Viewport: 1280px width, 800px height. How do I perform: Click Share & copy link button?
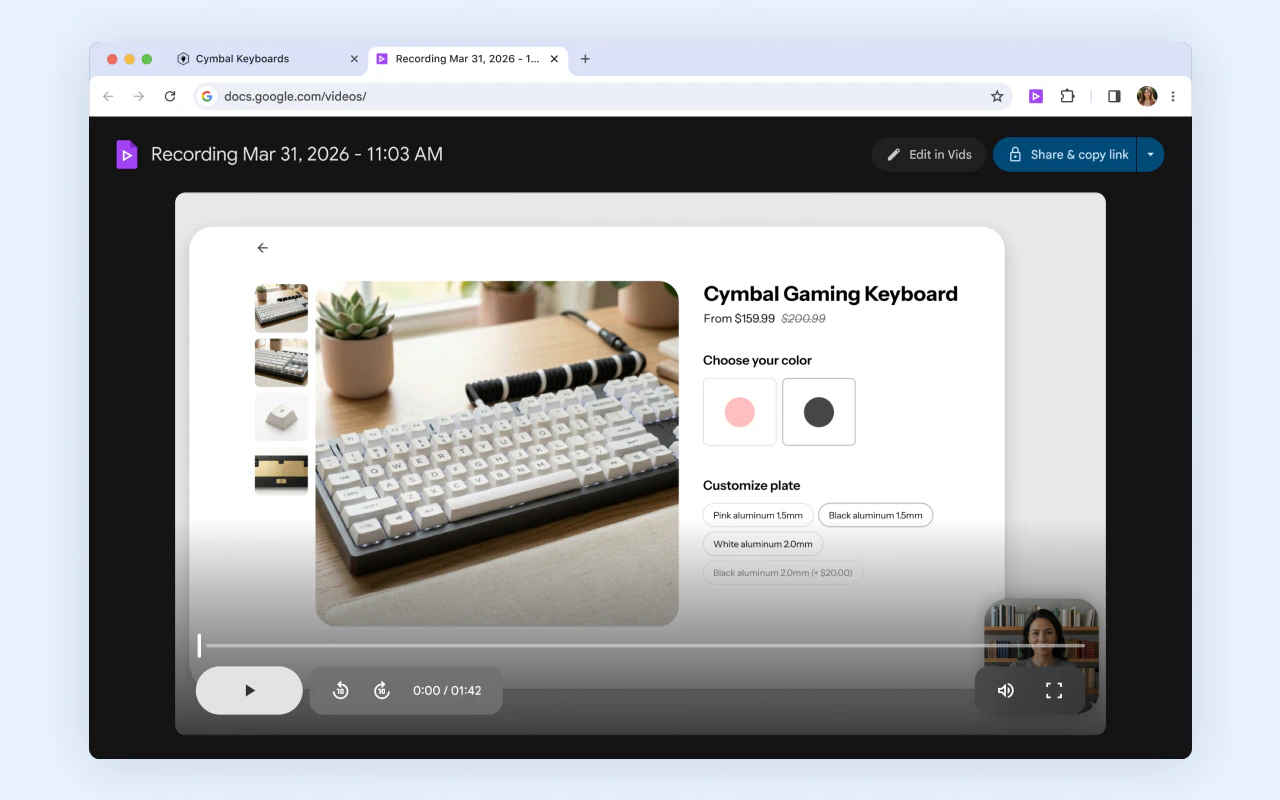pos(1066,154)
